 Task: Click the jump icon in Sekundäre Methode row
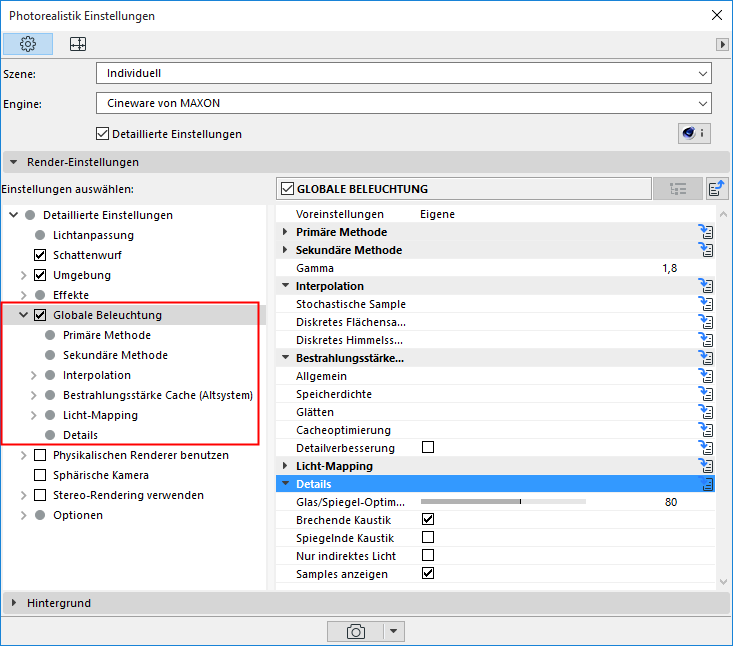(x=706, y=250)
